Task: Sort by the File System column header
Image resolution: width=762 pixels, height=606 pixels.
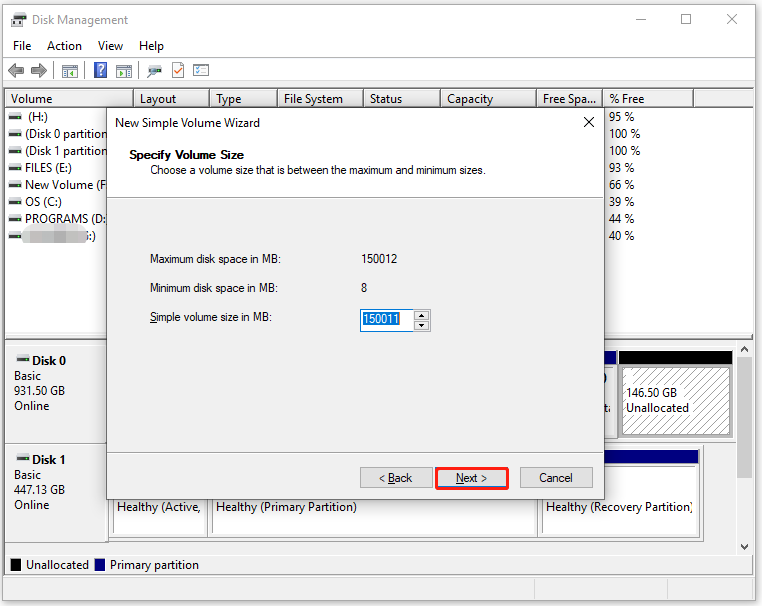Action: [320, 99]
